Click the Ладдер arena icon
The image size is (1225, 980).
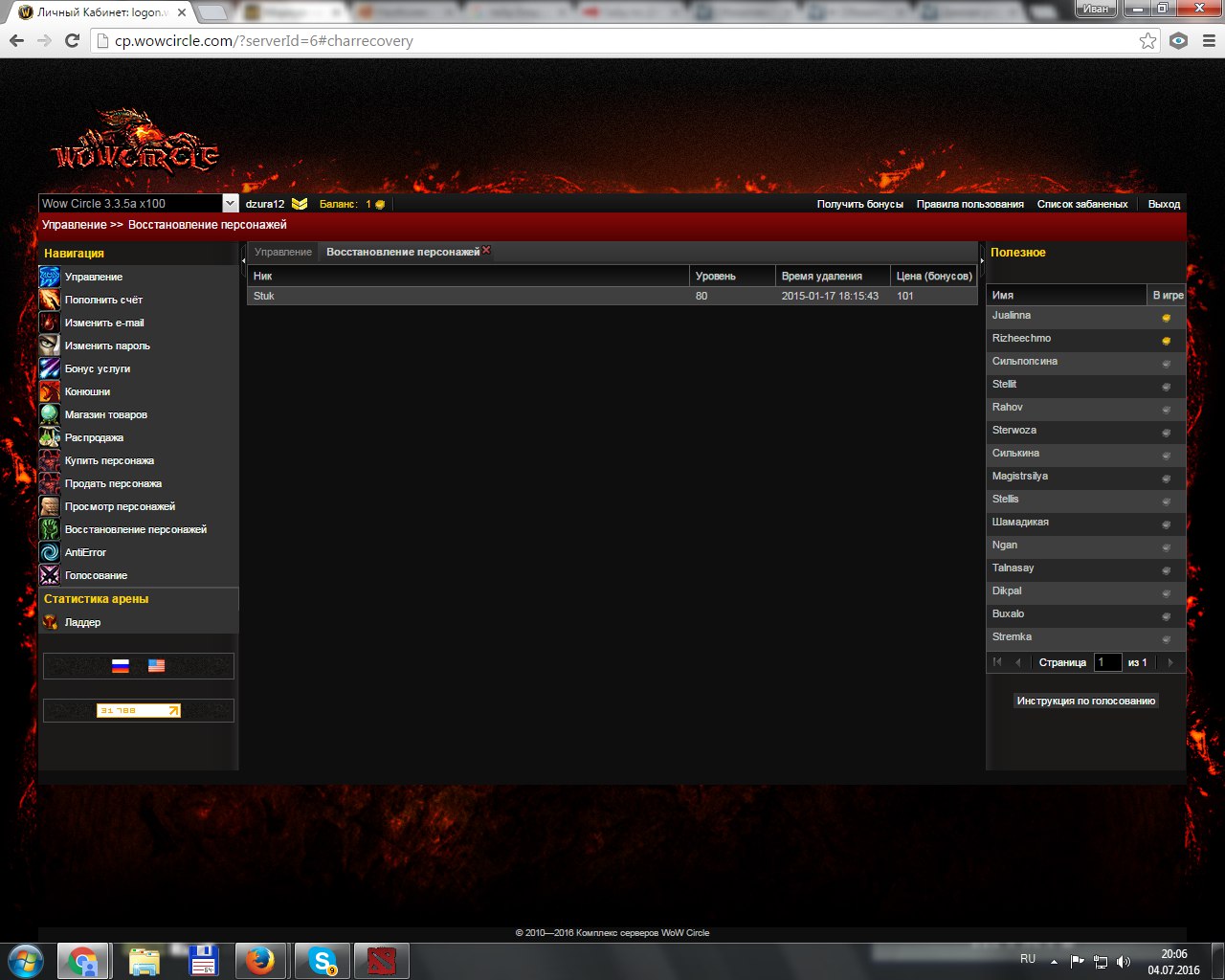[x=50, y=622]
